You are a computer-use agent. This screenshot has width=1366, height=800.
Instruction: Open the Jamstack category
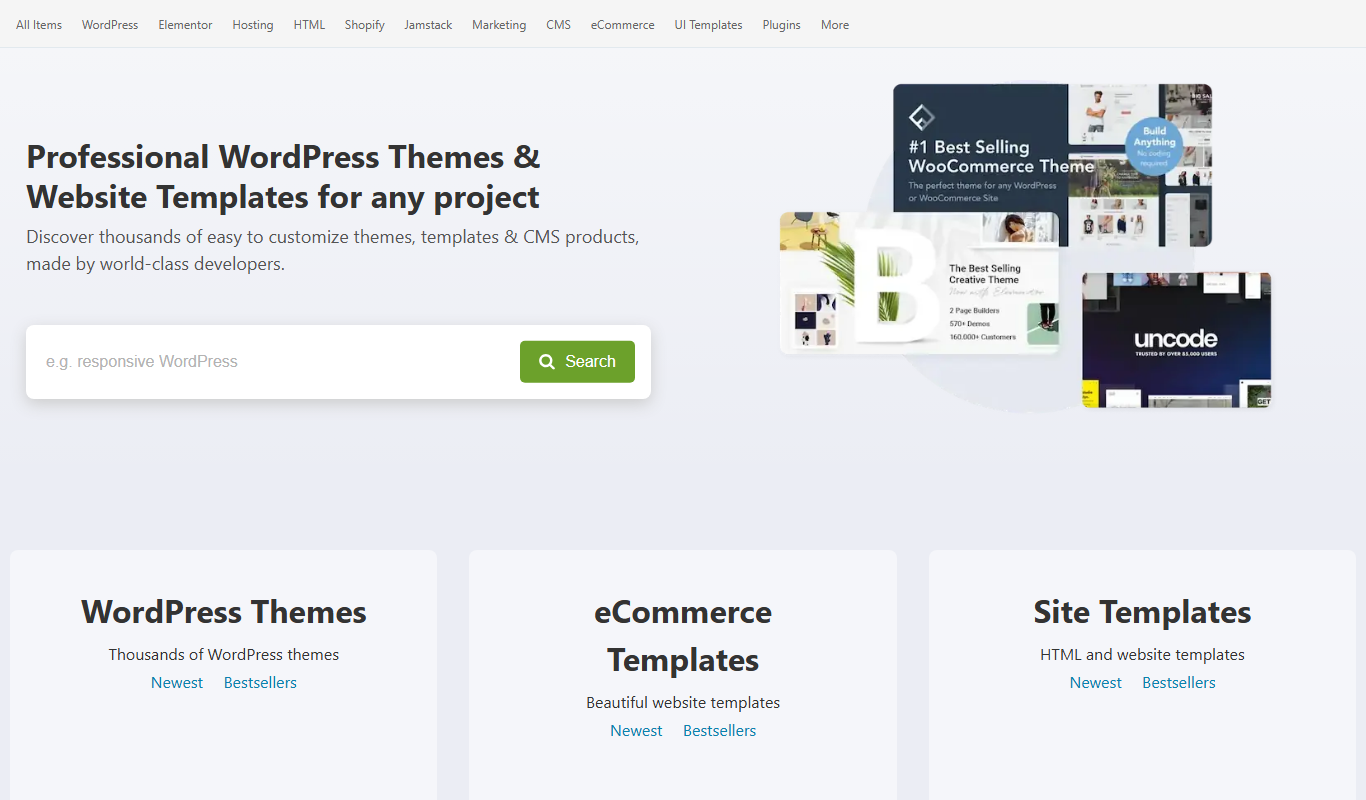point(428,25)
